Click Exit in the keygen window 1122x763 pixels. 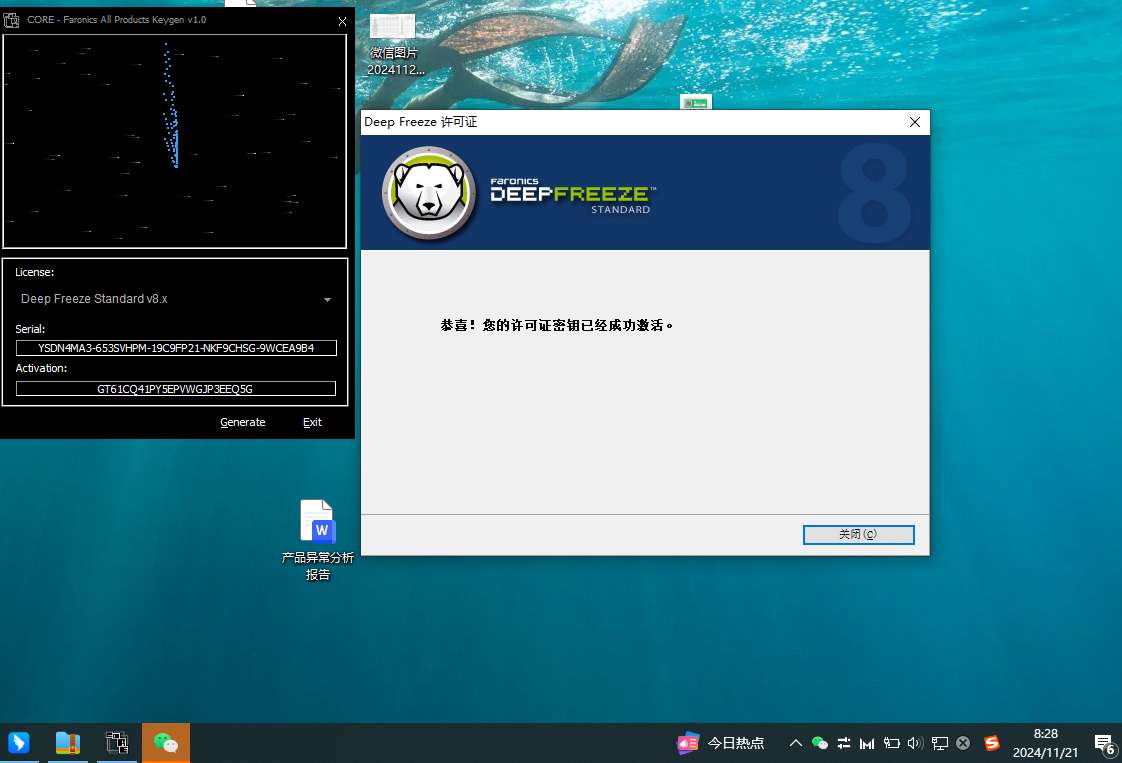(x=312, y=422)
